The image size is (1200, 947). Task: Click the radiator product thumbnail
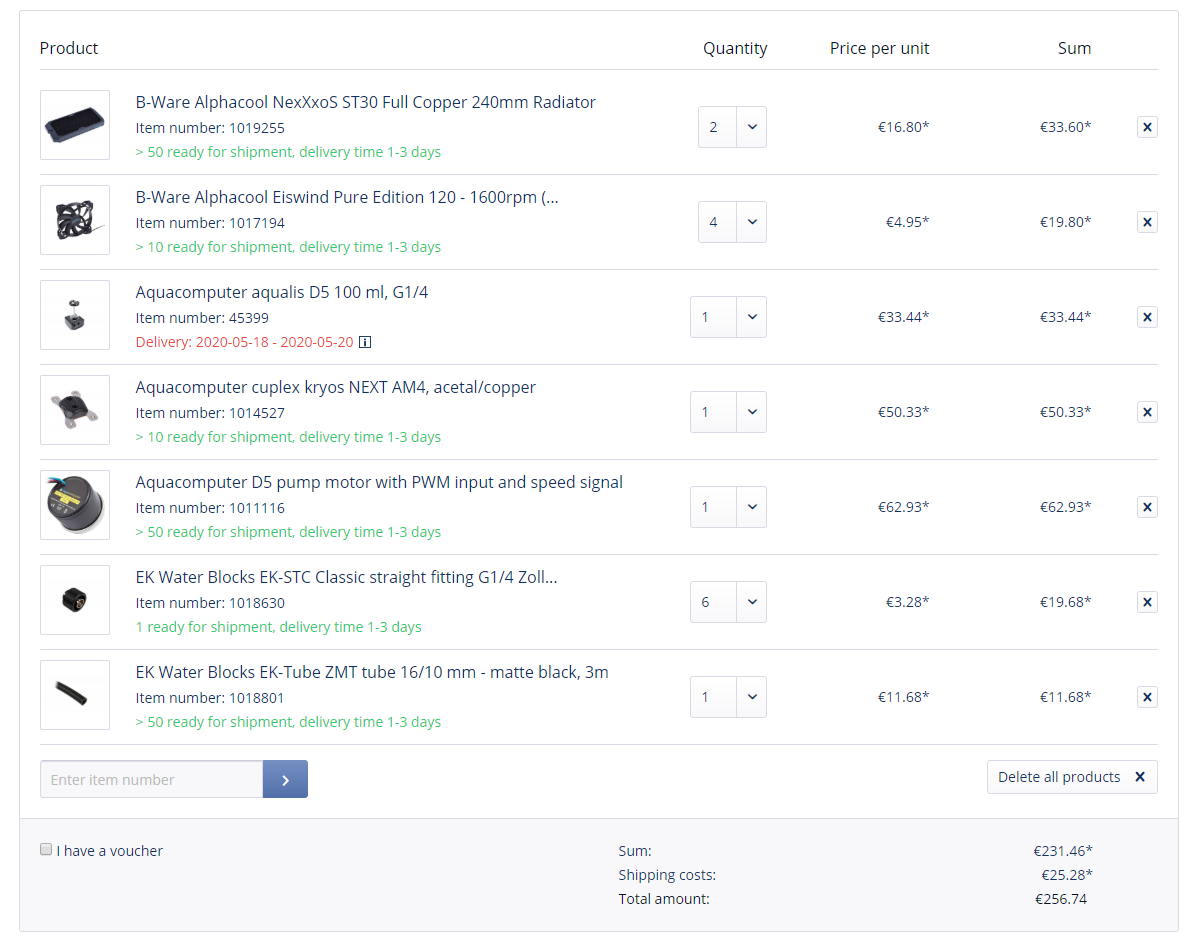coord(75,125)
